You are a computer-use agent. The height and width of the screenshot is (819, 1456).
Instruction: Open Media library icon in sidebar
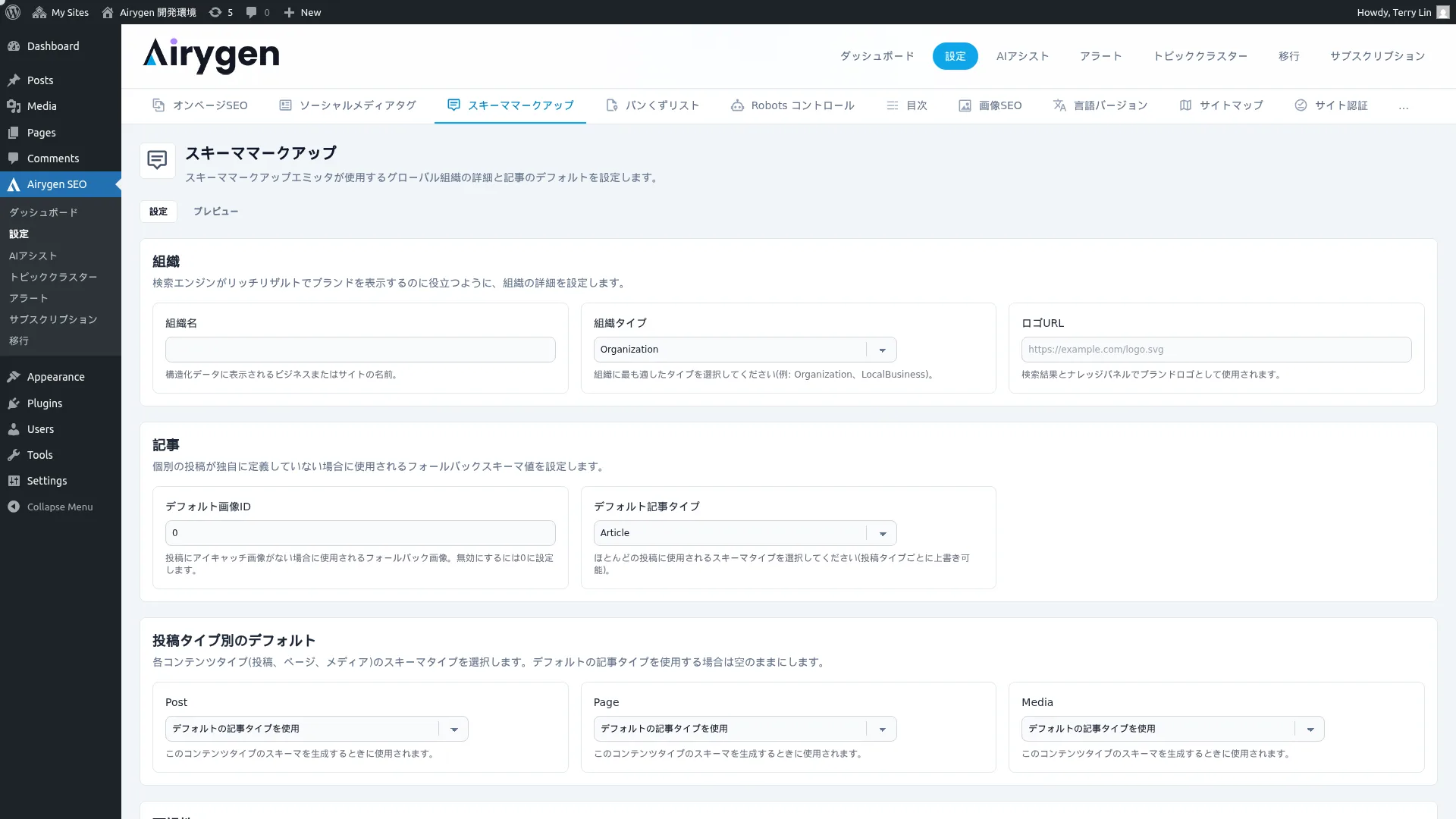click(14, 106)
